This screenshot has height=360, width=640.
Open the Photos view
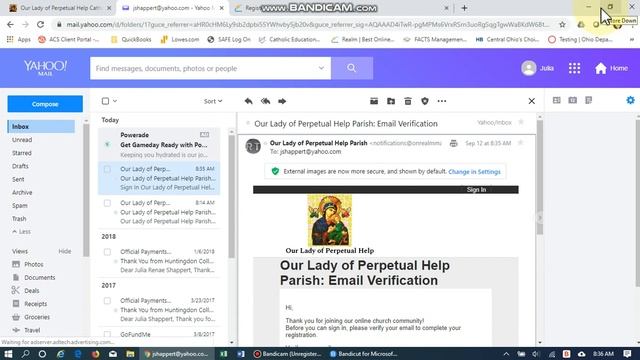28,264
